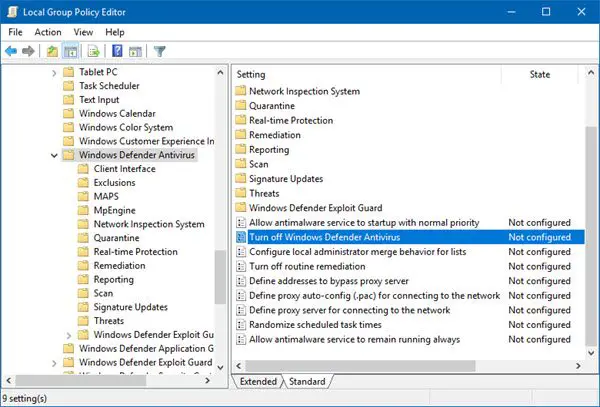Select MAPS folder in the tree
The height and width of the screenshot is (407, 600).
click(x=106, y=196)
